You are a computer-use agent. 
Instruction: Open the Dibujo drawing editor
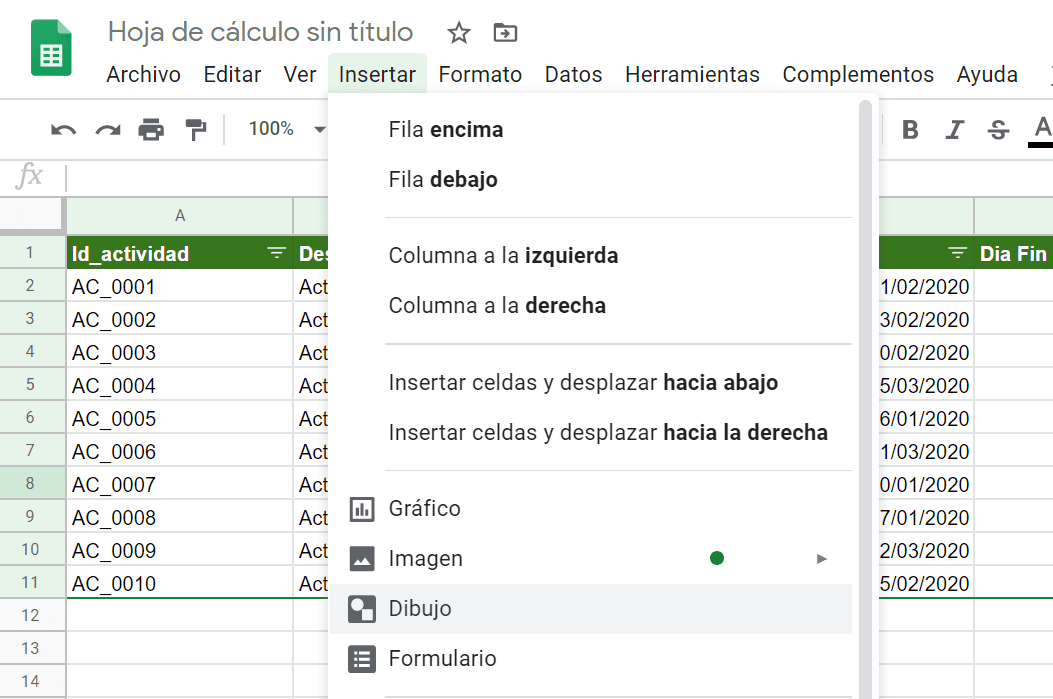(x=422, y=608)
